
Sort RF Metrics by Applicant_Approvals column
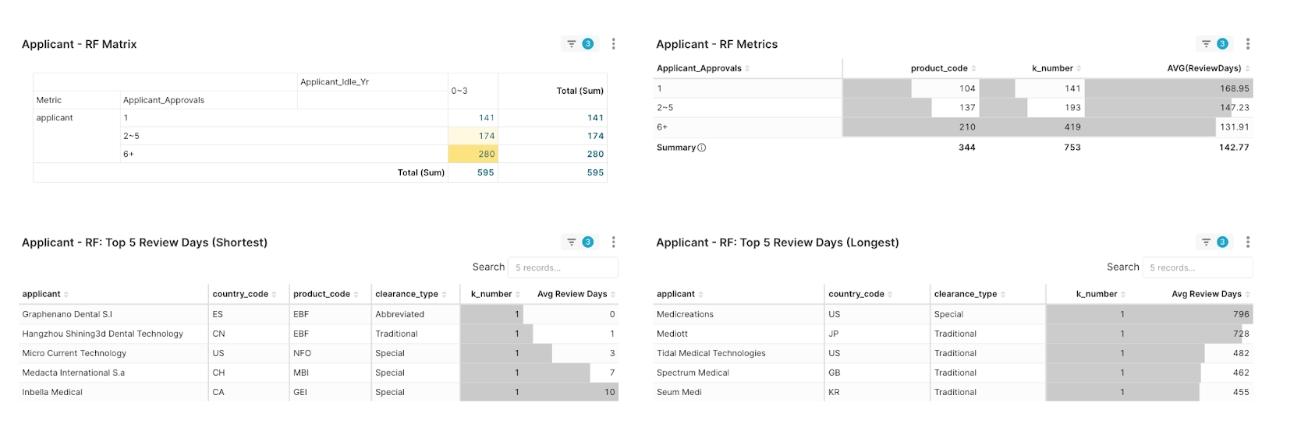tap(702, 68)
